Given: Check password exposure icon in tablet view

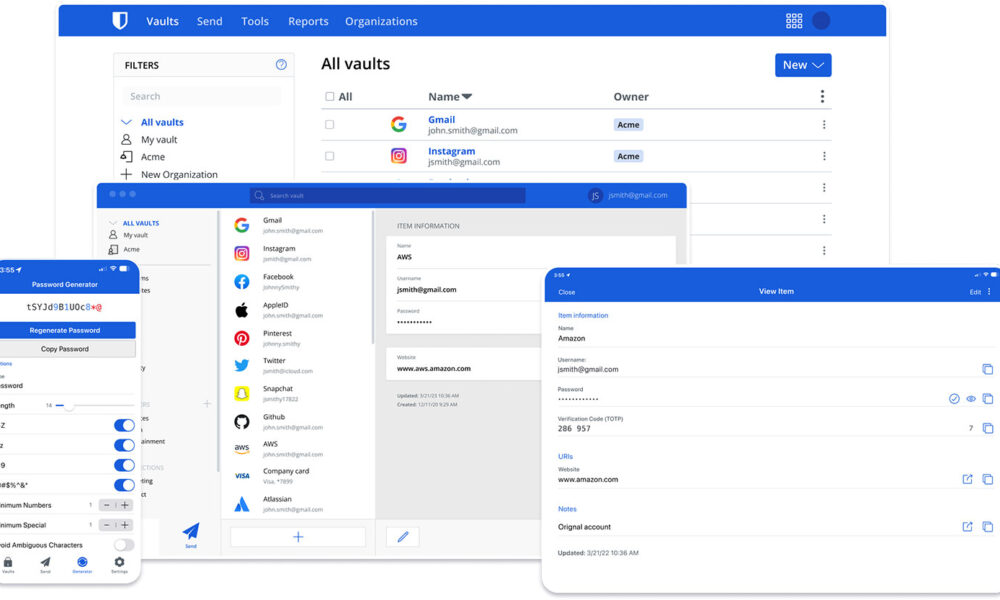Looking at the screenshot, I should click(954, 399).
